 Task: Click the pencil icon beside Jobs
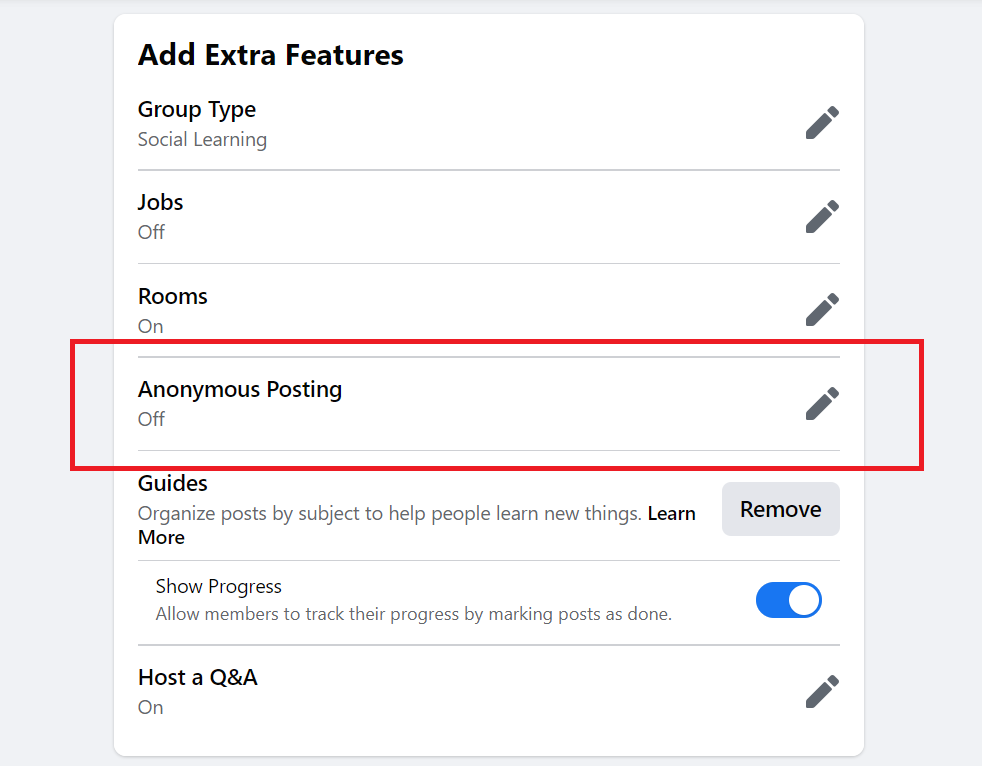point(822,216)
